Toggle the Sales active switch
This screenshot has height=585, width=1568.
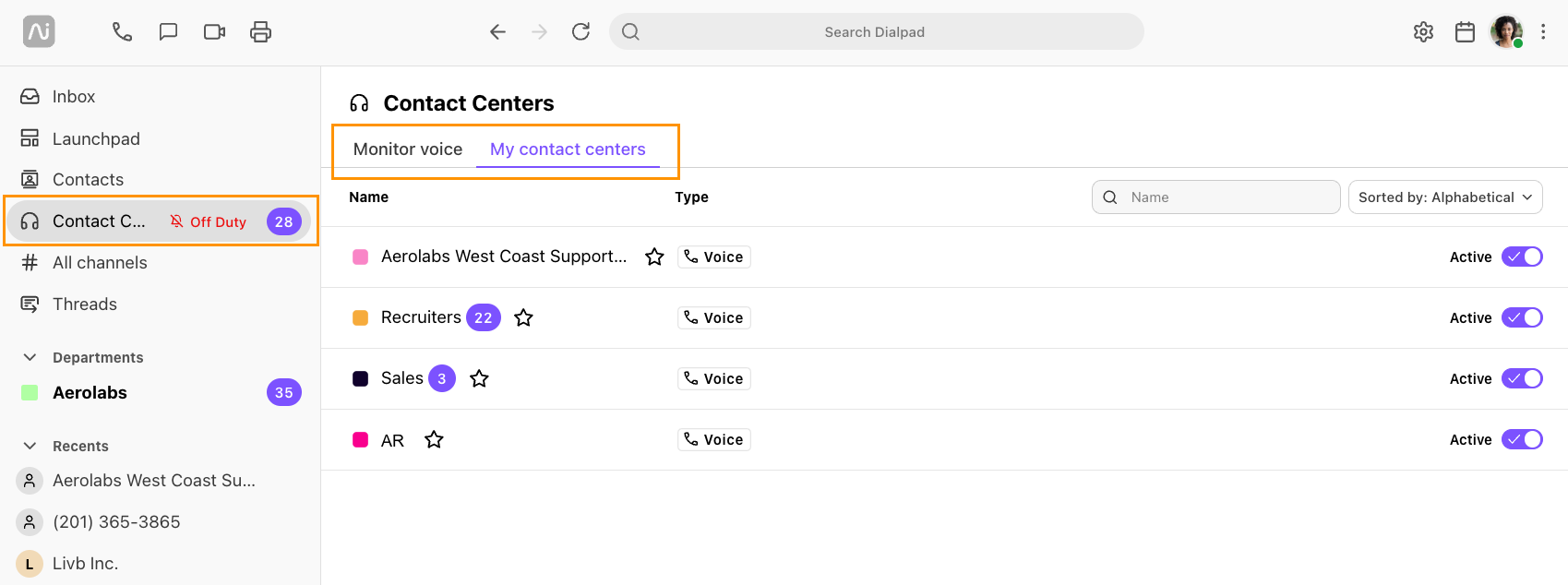[x=1522, y=378]
